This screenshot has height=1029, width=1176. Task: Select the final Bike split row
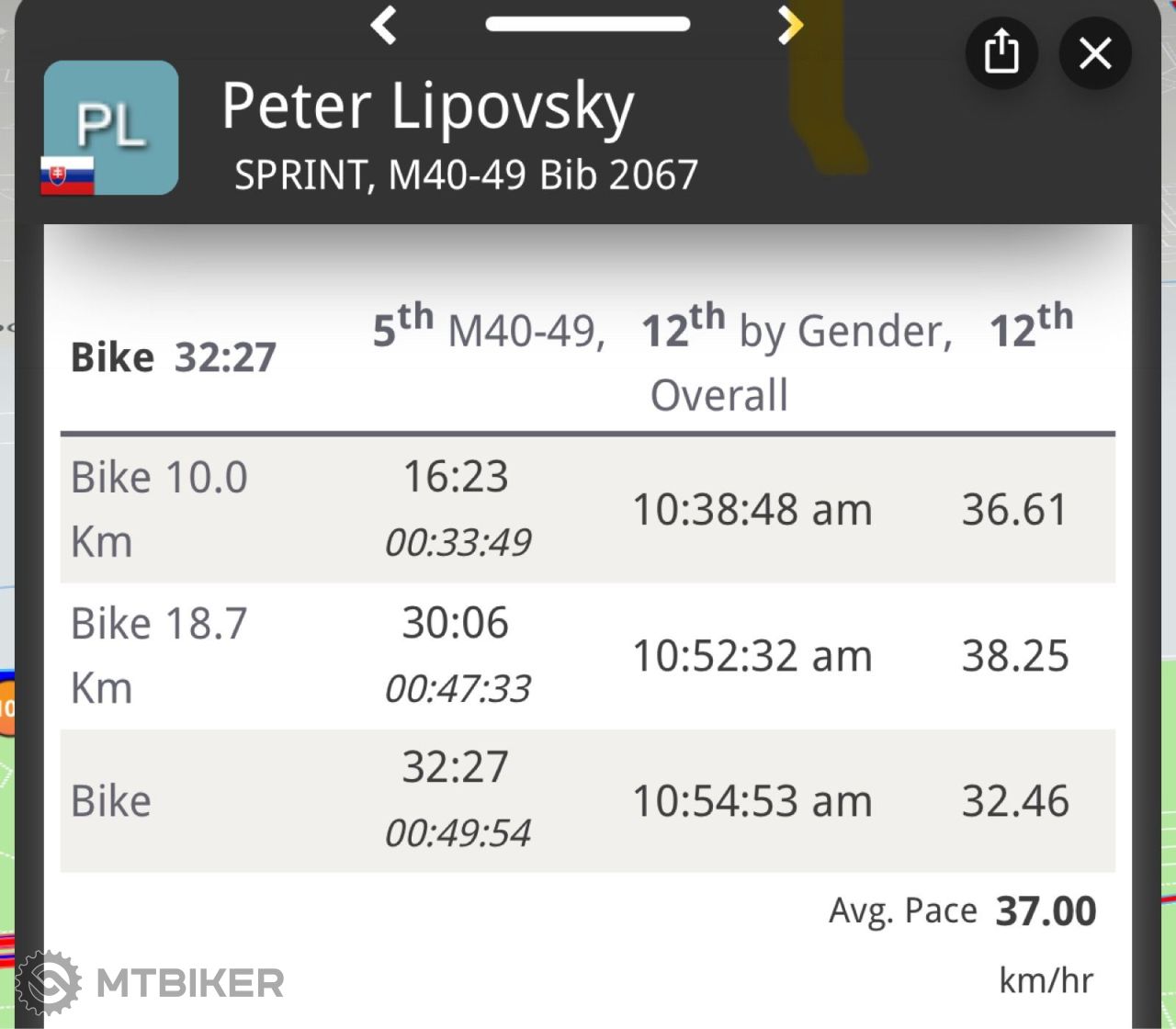588,800
